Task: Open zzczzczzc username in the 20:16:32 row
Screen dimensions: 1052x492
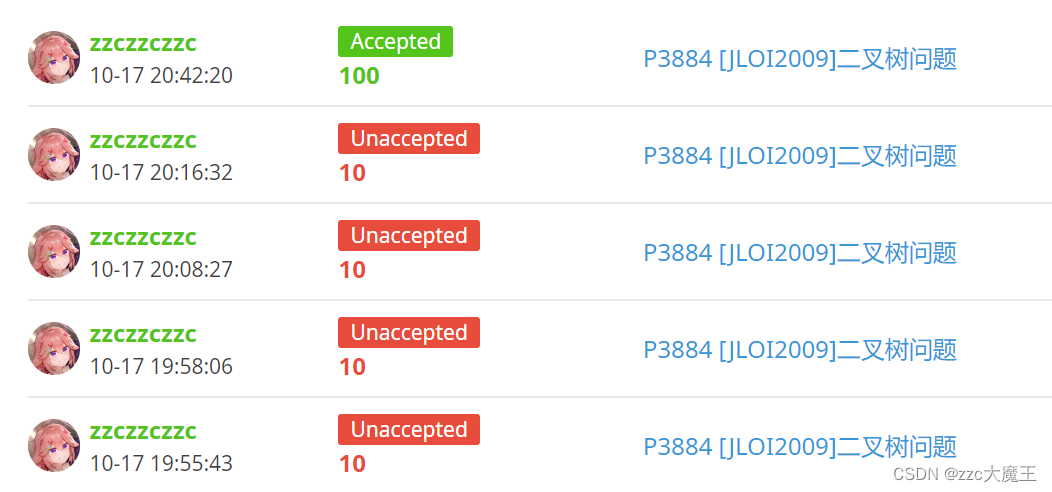Action: (143, 141)
